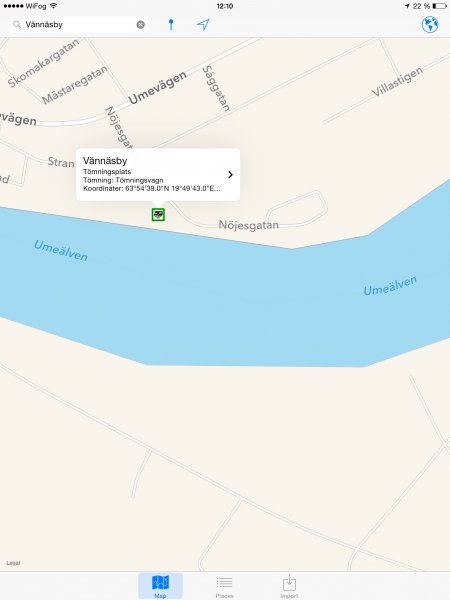Image resolution: width=450 pixels, height=600 pixels.
Task: Select the Map tab
Action: 160,586
